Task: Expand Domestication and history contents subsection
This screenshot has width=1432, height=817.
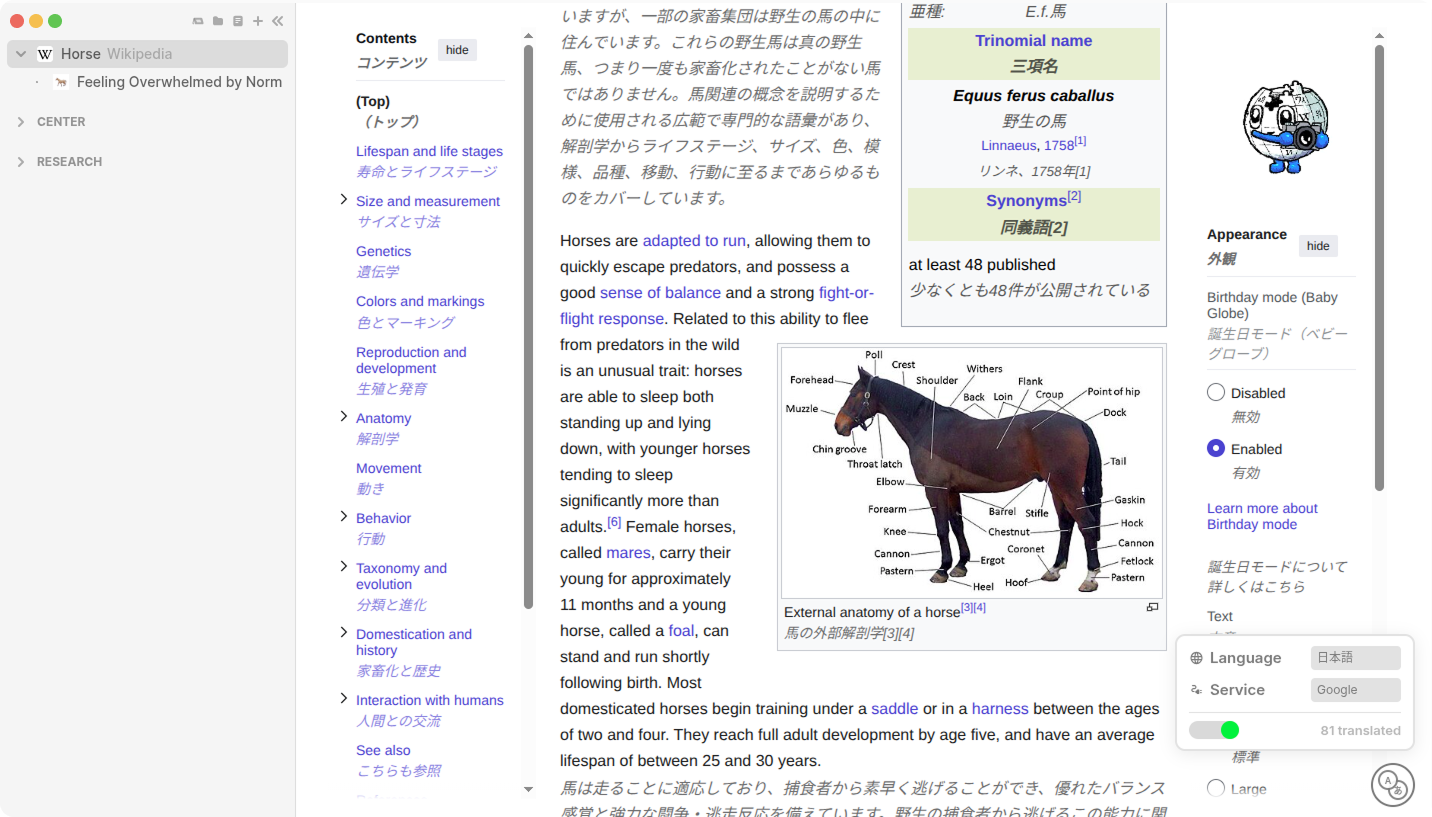Action: click(344, 632)
